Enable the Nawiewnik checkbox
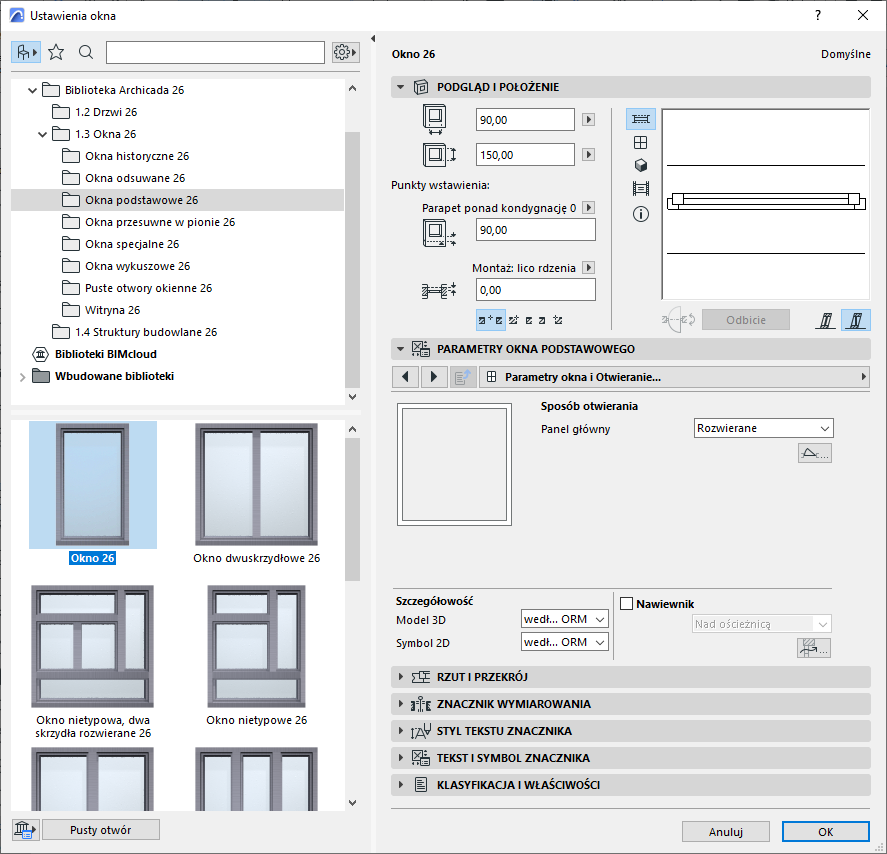The image size is (887, 854). 627,603
